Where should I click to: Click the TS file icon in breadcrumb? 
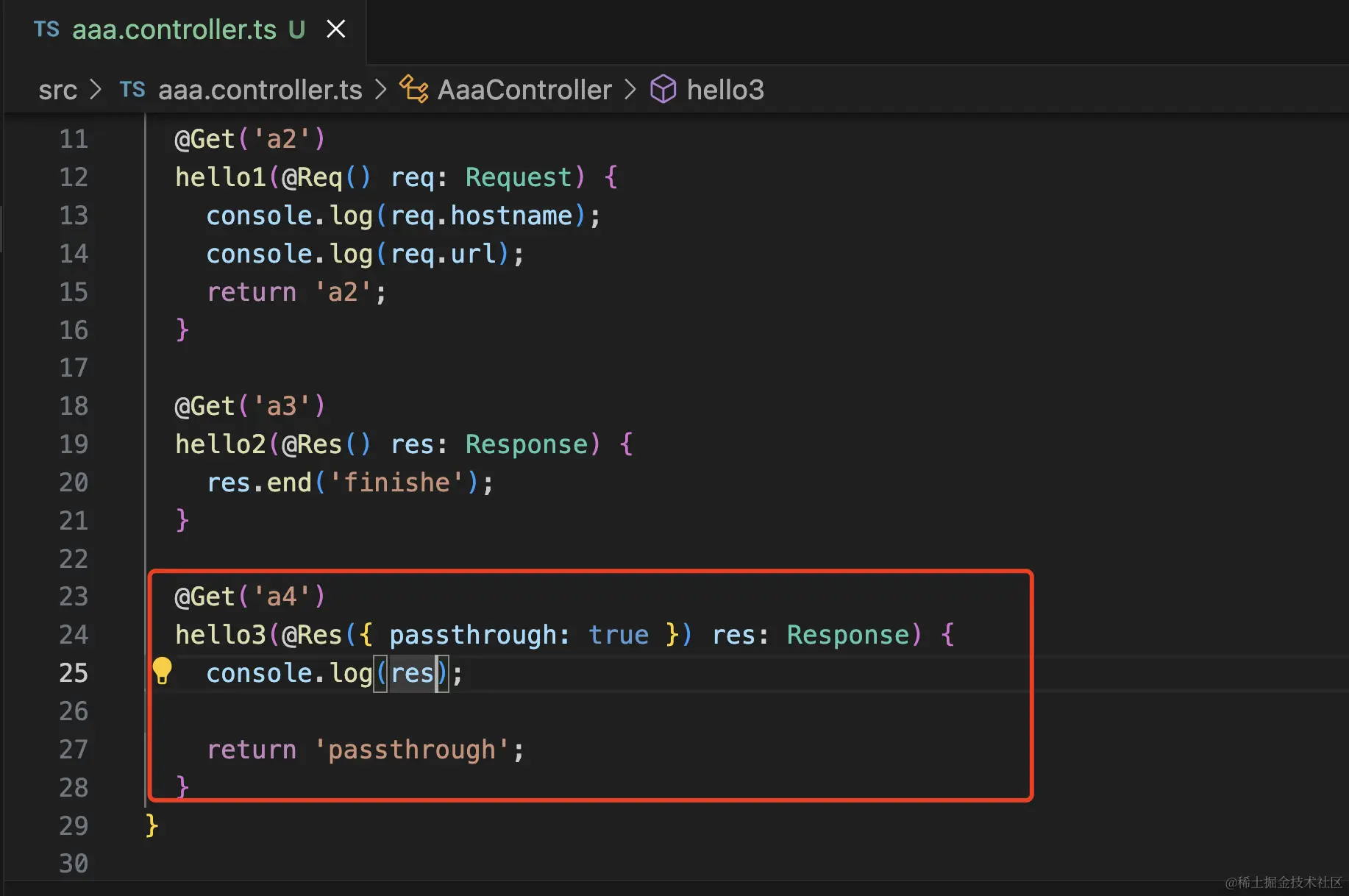point(132,90)
